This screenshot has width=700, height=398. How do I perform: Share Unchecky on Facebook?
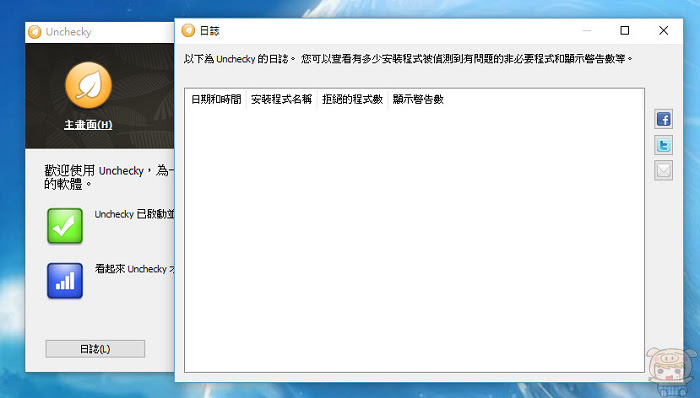point(663,119)
